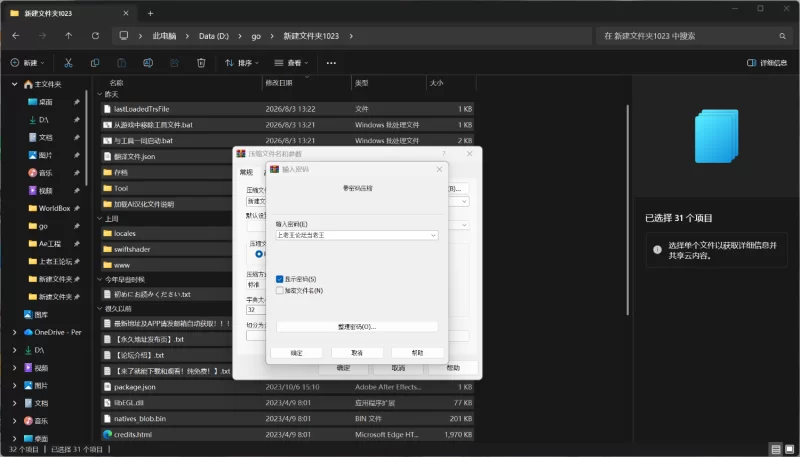Switch to details list view in status bar
The height and width of the screenshot is (457, 800).
[776, 450]
